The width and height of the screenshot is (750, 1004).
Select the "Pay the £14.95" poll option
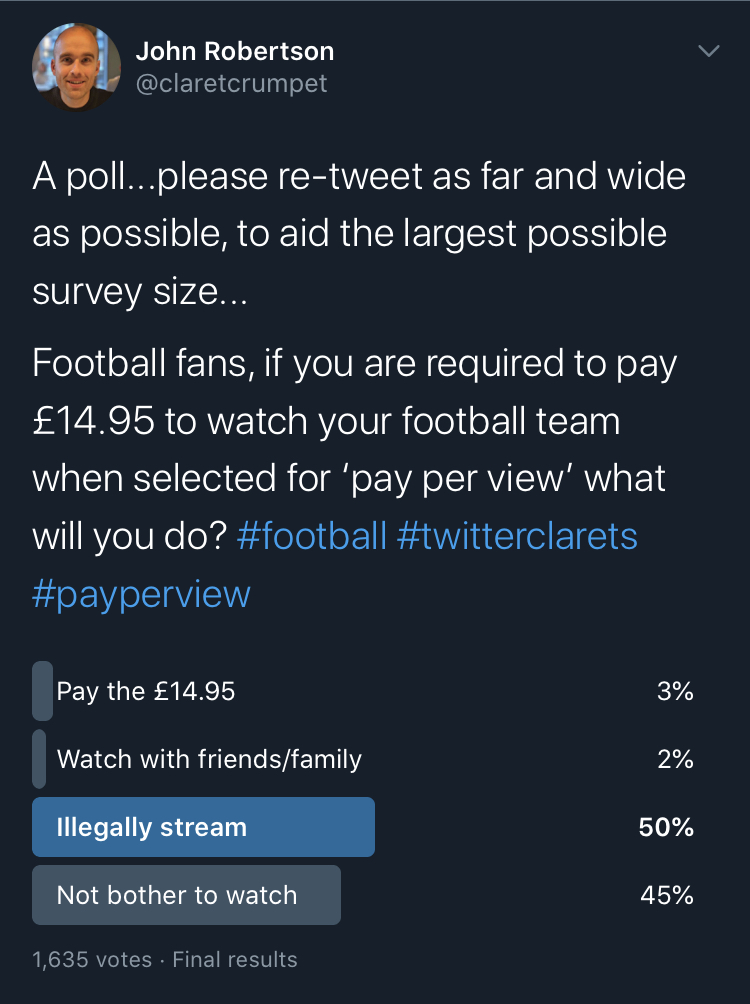point(146,691)
